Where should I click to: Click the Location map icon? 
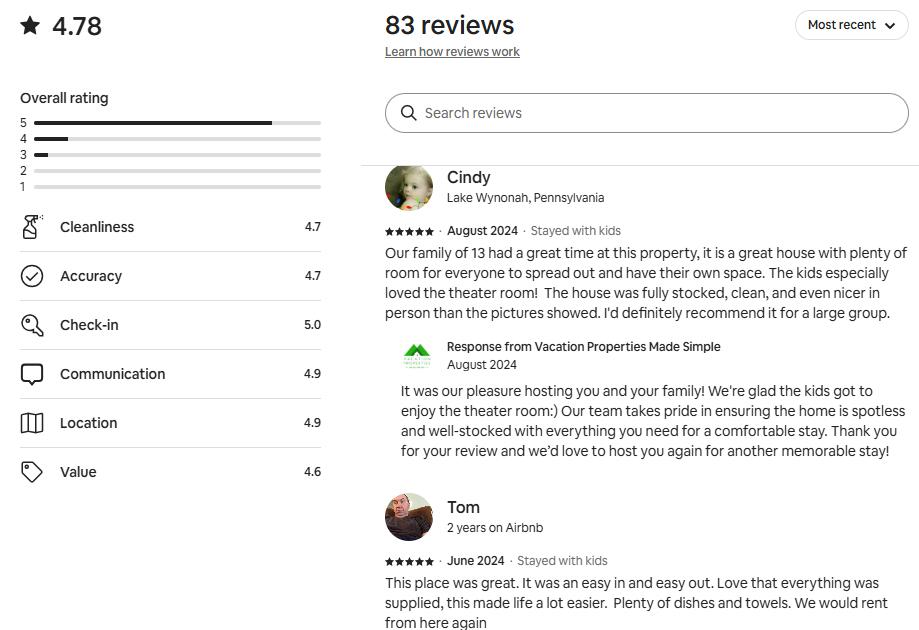pos(32,423)
